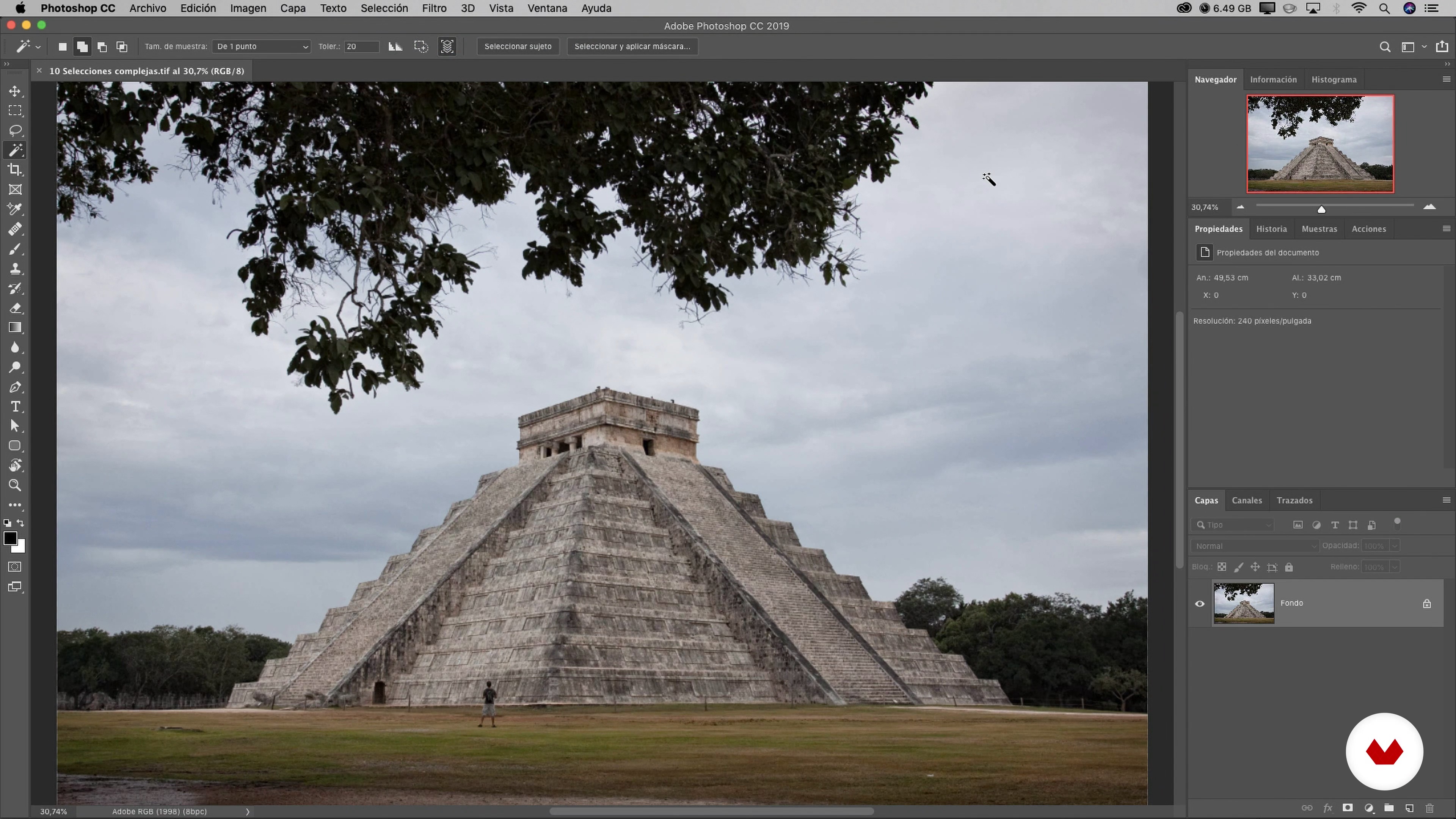
Task: Open the Propiedades panel options menu
Action: (1446, 229)
